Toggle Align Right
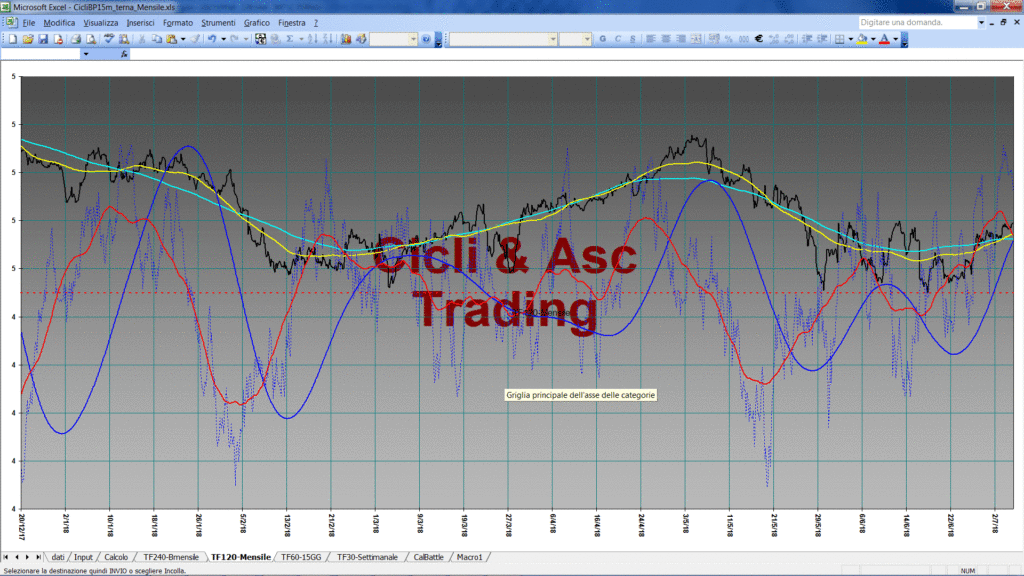This screenshot has width=1024, height=576. (x=680, y=39)
